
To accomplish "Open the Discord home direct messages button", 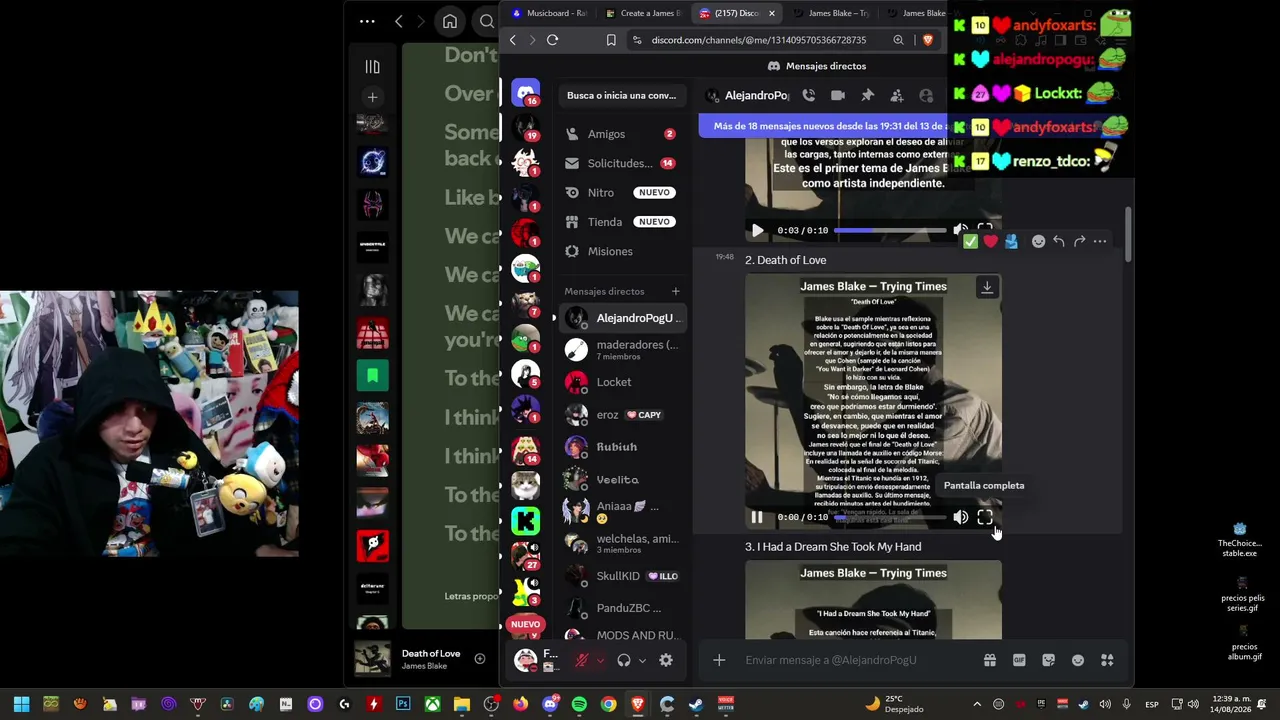I will 525,92.
